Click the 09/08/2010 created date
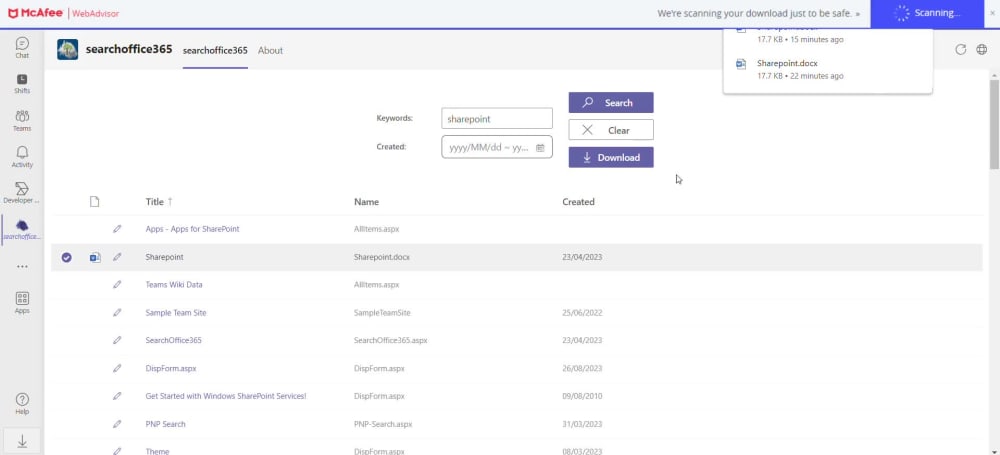The image size is (1000, 455). [x=582, y=396]
